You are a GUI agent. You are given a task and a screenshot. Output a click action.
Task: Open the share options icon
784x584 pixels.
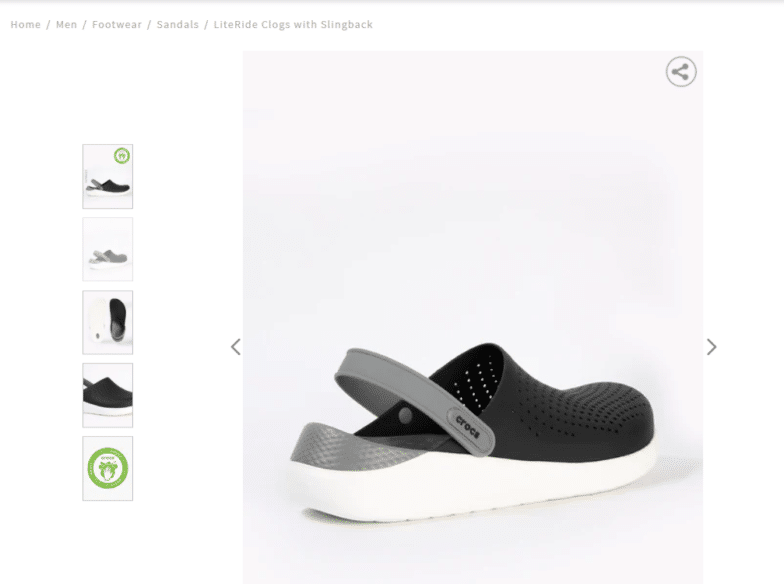pos(680,72)
